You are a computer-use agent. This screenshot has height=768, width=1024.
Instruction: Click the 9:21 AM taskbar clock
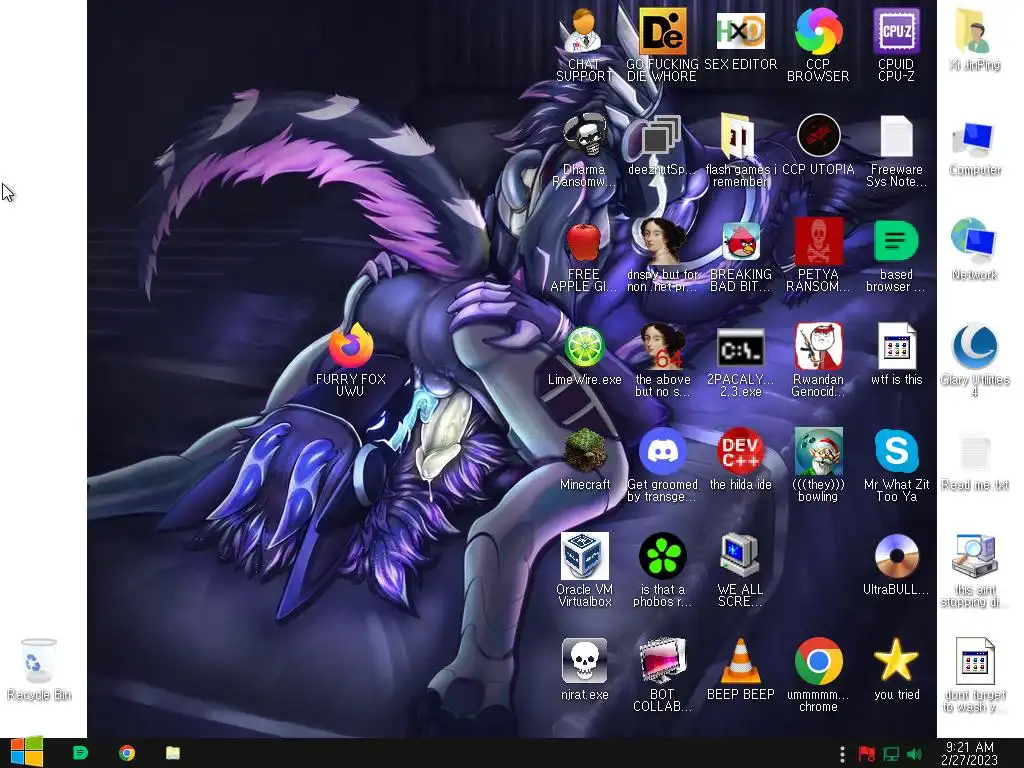pyautogui.click(x=970, y=753)
